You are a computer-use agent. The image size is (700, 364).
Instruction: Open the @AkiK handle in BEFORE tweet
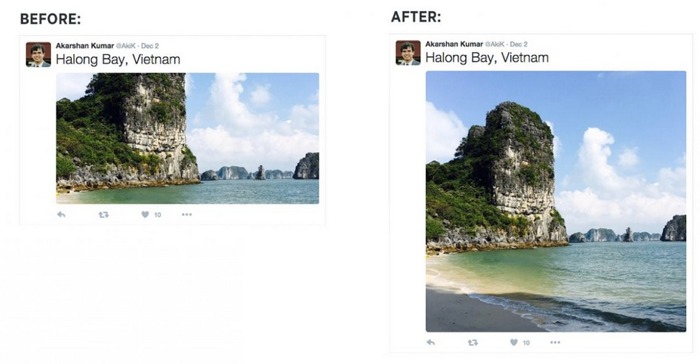pos(126,46)
